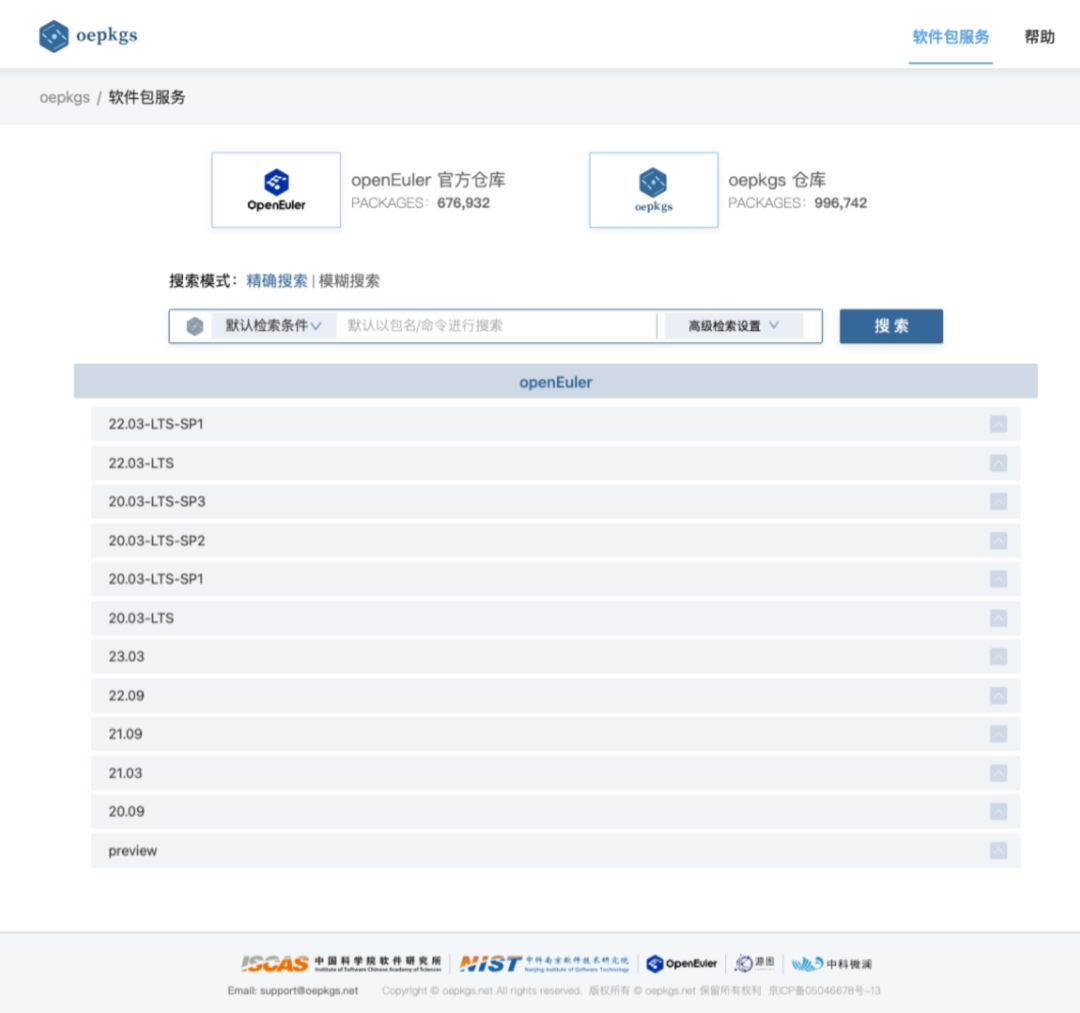
Task: Switch to 精确搜索 mode
Action: pos(277,281)
